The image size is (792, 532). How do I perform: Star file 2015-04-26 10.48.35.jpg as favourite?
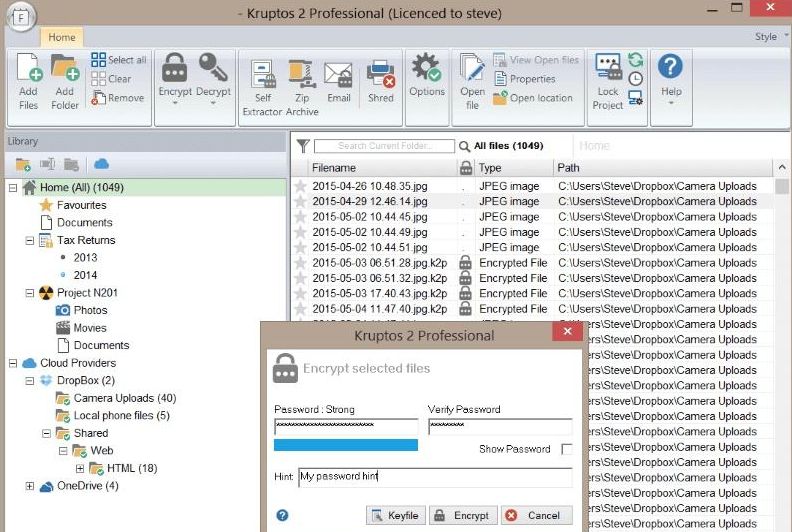301,186
